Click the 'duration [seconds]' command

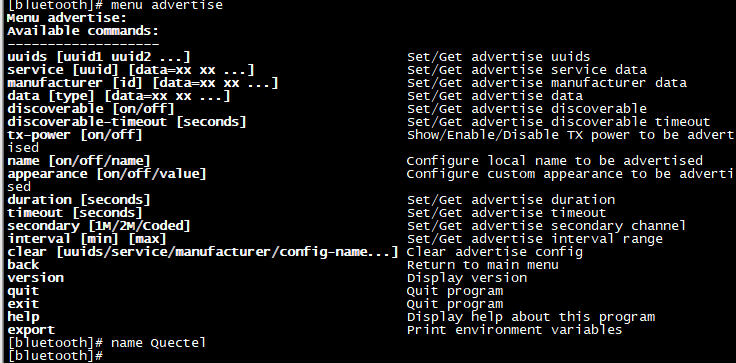79,200
